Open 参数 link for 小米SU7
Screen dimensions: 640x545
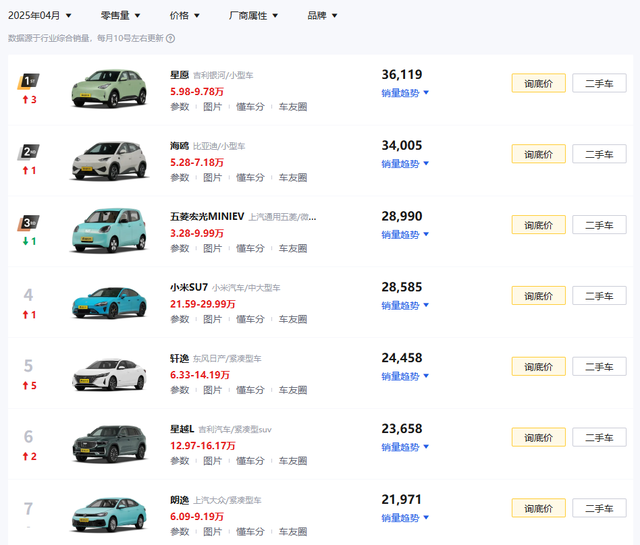(x=179, y=320)
